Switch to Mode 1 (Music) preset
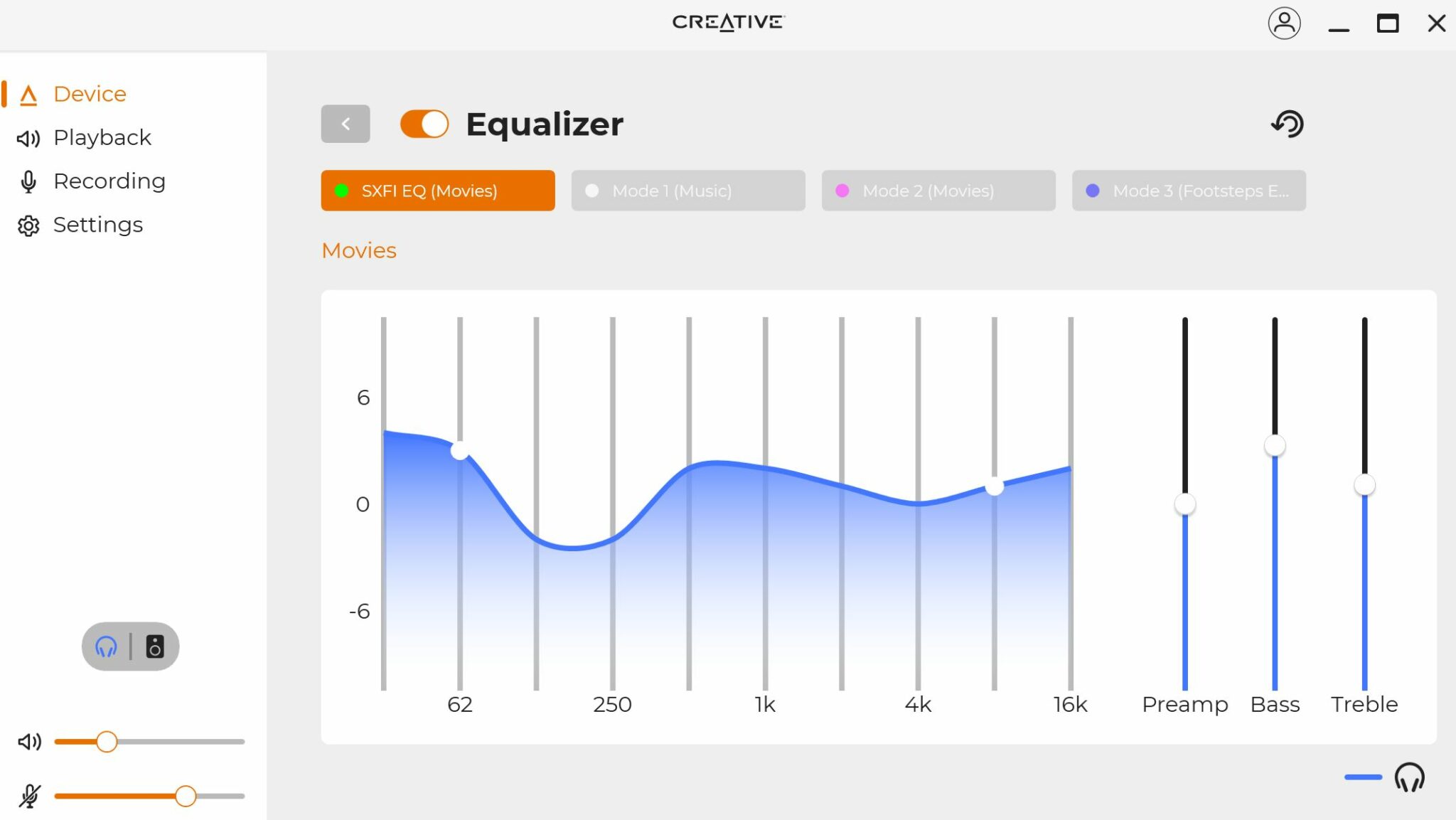This screenshot has height=820, width=1456. coord(688,191)
